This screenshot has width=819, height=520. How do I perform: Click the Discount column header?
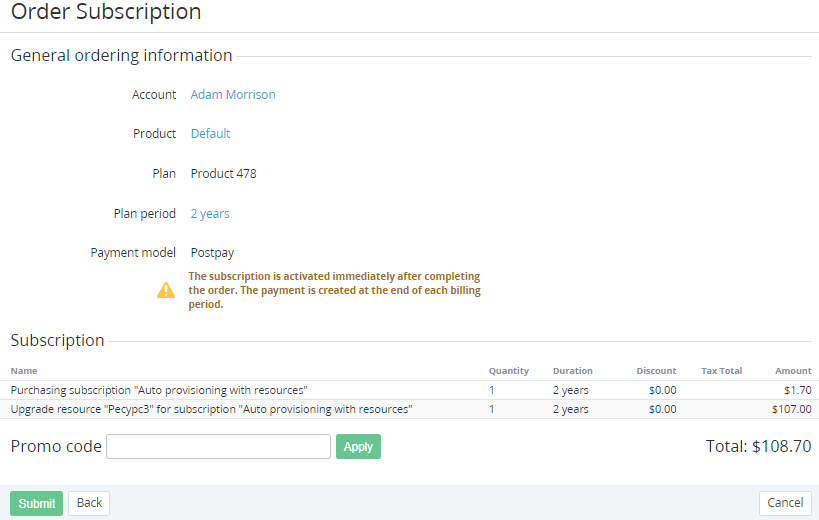656,371
